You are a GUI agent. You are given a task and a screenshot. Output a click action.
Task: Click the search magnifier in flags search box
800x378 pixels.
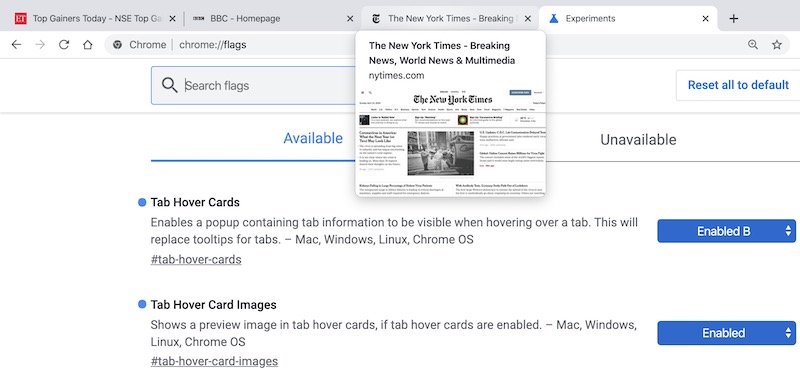[169, 85]
